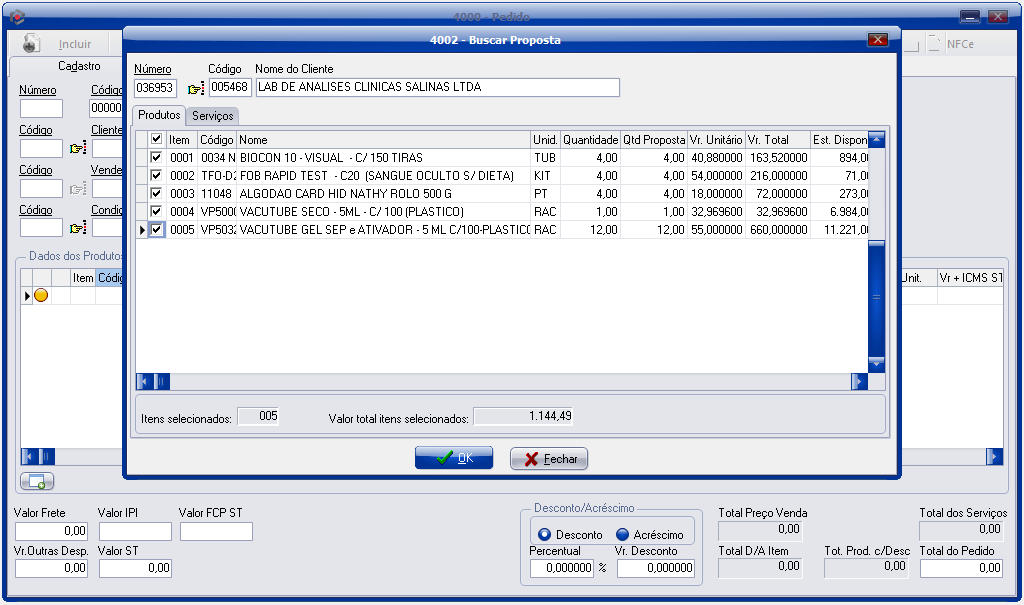Toggle the select-all checkbox in the grid header
This screenshot has height=605, width=1024.
(156, 139)
